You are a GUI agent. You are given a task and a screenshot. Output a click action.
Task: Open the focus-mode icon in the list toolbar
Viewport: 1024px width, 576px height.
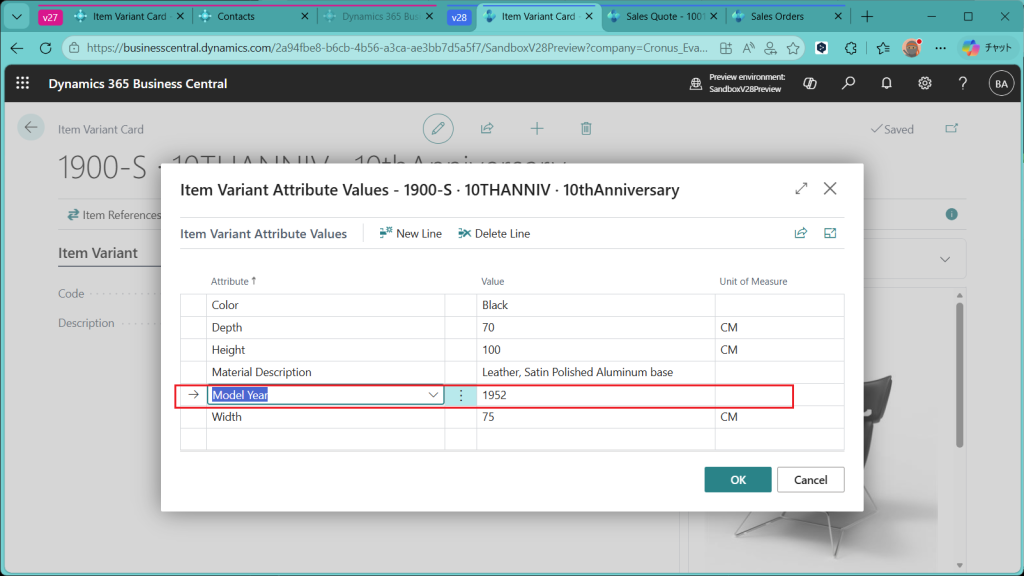(x=830, y=234)
